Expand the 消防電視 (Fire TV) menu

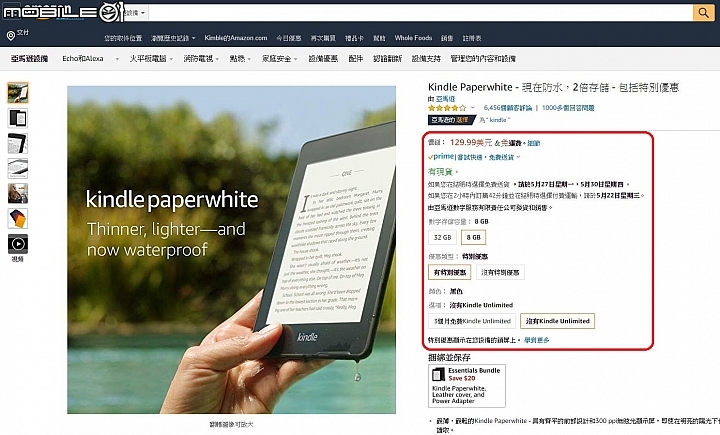click(201, 59)
